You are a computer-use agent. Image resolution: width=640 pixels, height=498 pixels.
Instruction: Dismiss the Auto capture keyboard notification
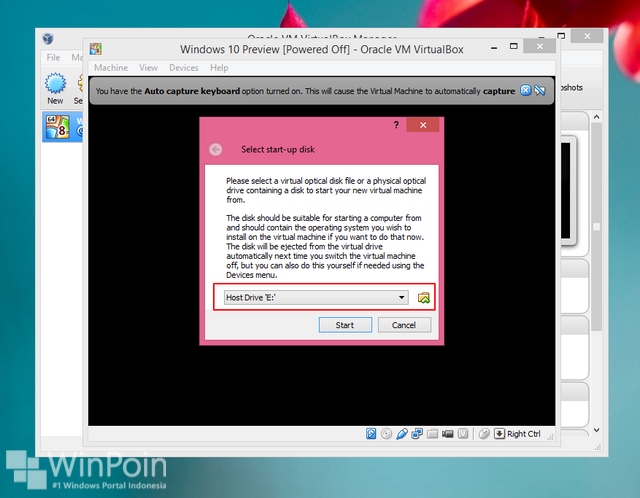(x=525, y=91)
